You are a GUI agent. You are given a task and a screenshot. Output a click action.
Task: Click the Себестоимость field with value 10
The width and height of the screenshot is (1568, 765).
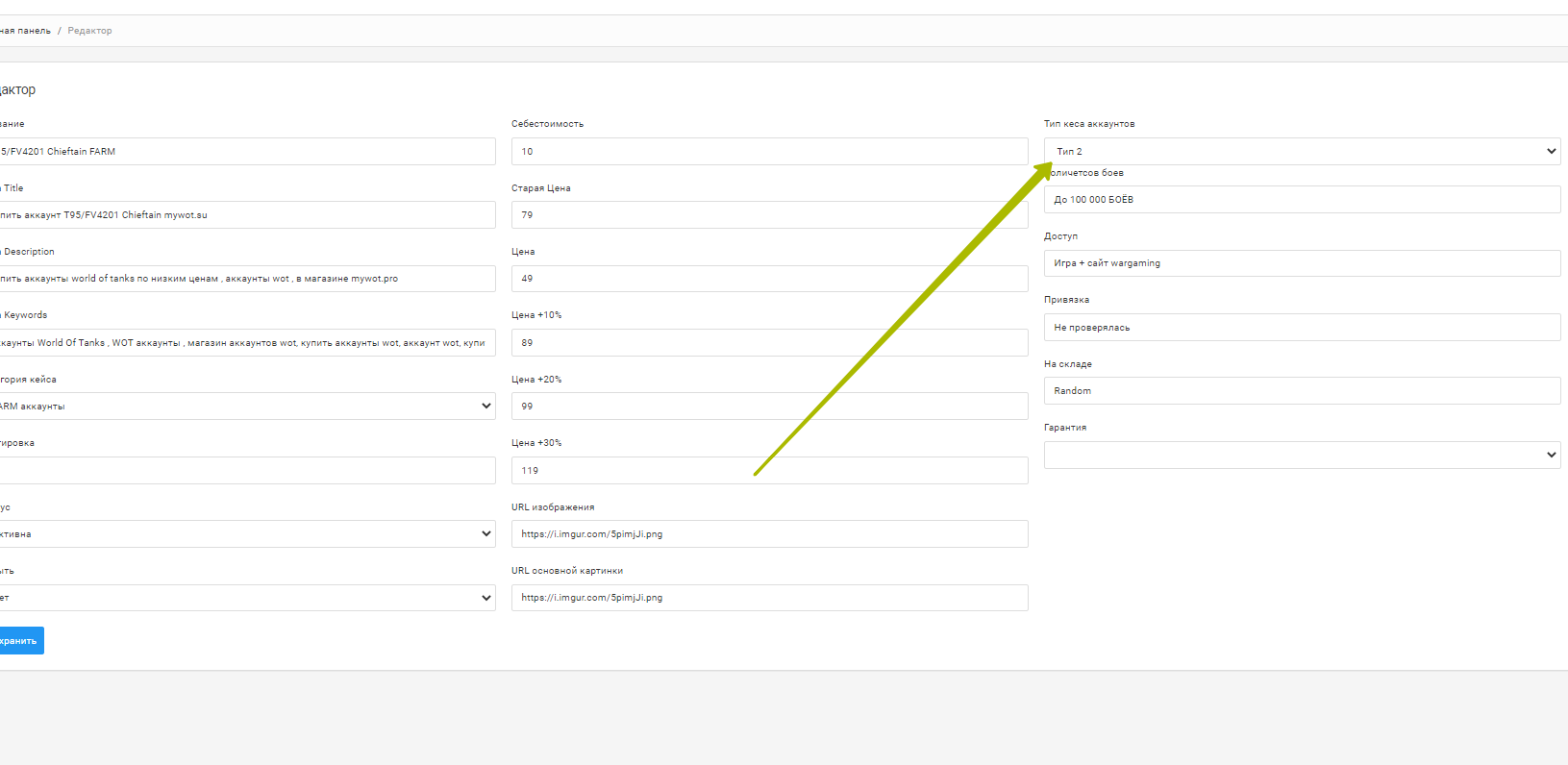coord(769,151)
